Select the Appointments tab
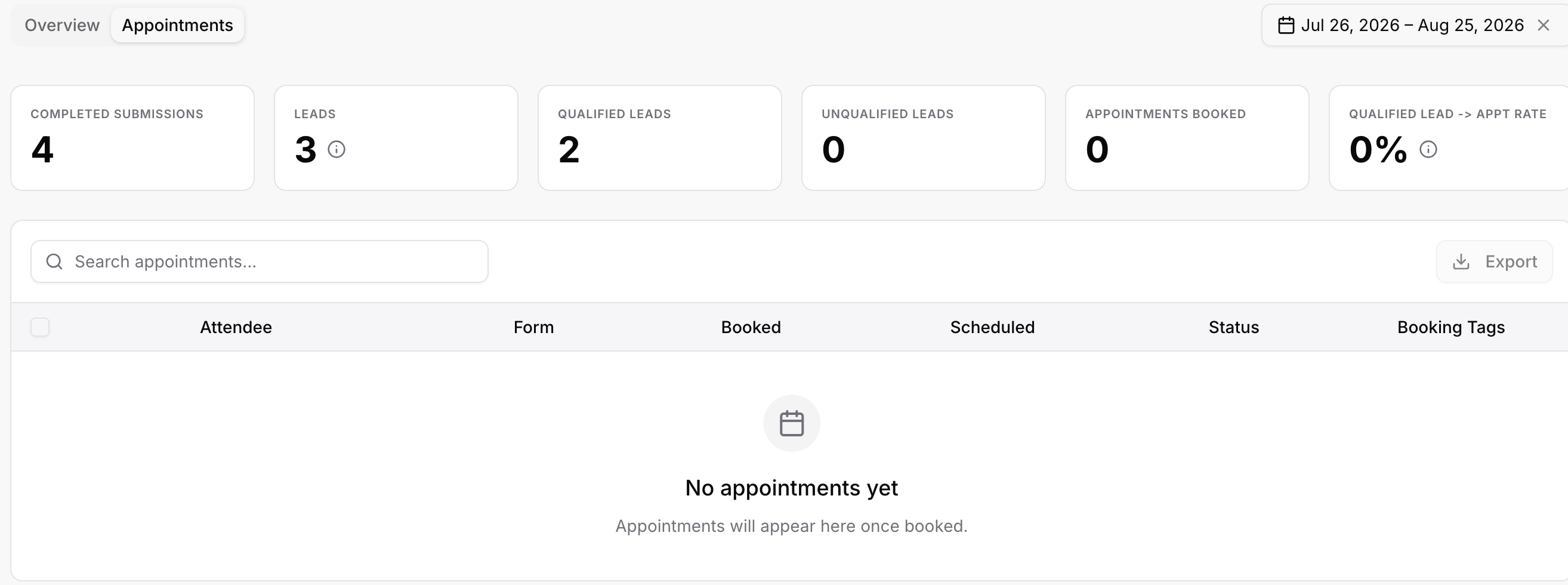 click(177, 26)
